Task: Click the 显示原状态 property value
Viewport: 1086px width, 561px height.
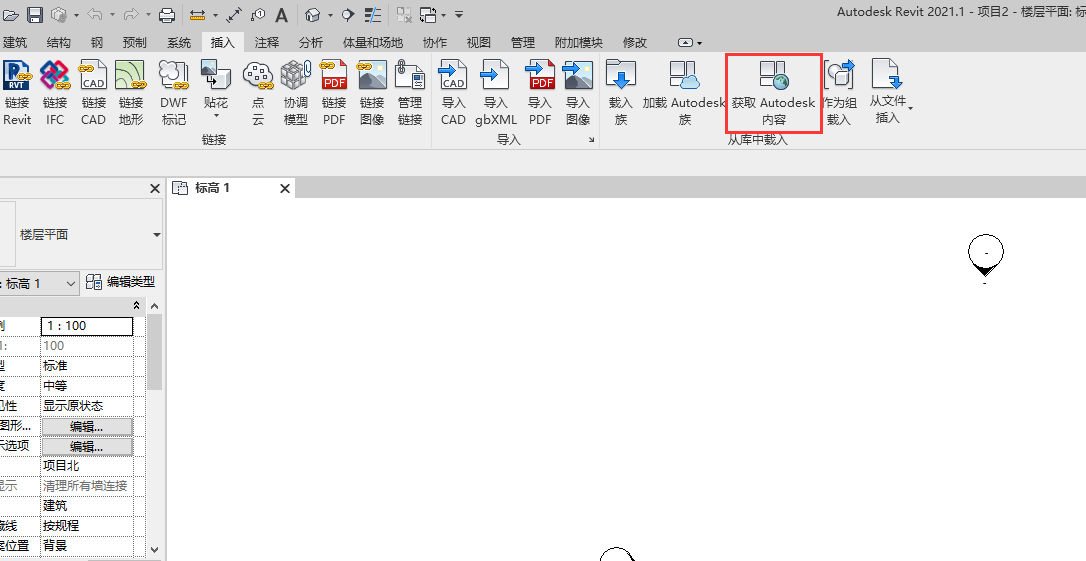Action: click(x=87, y=406)
